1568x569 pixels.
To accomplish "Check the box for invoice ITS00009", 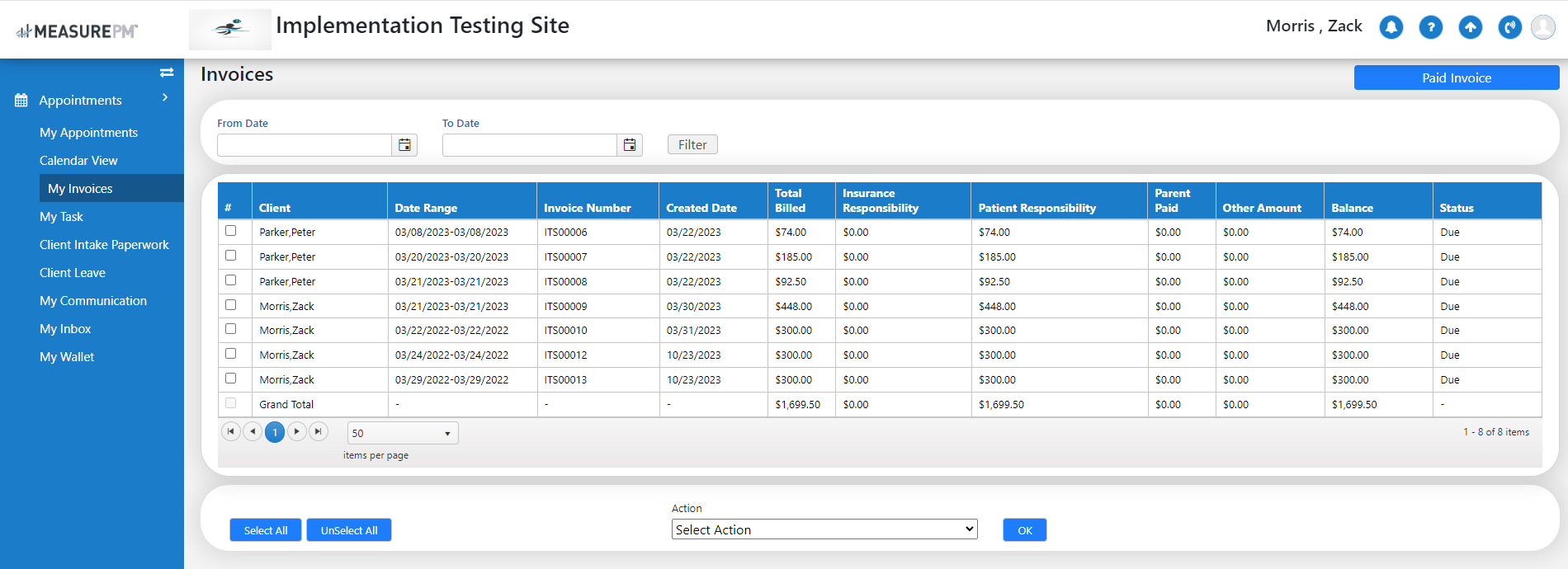I will click(x=231, y=305).
